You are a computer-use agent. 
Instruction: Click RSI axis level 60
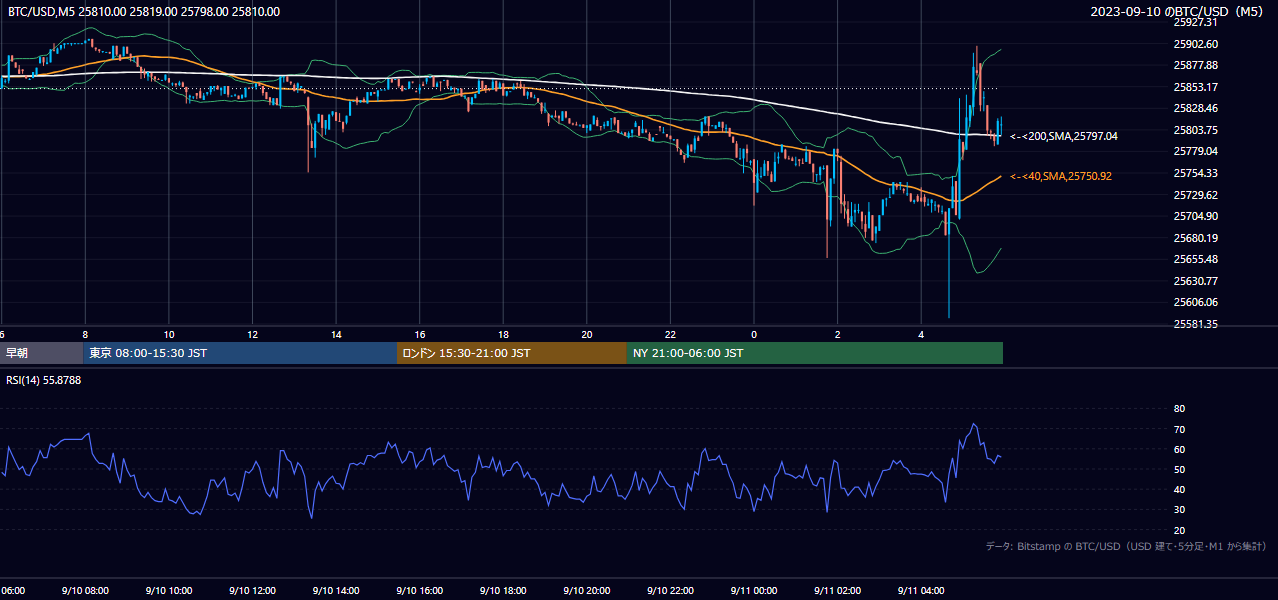(x=1180, y=449)
